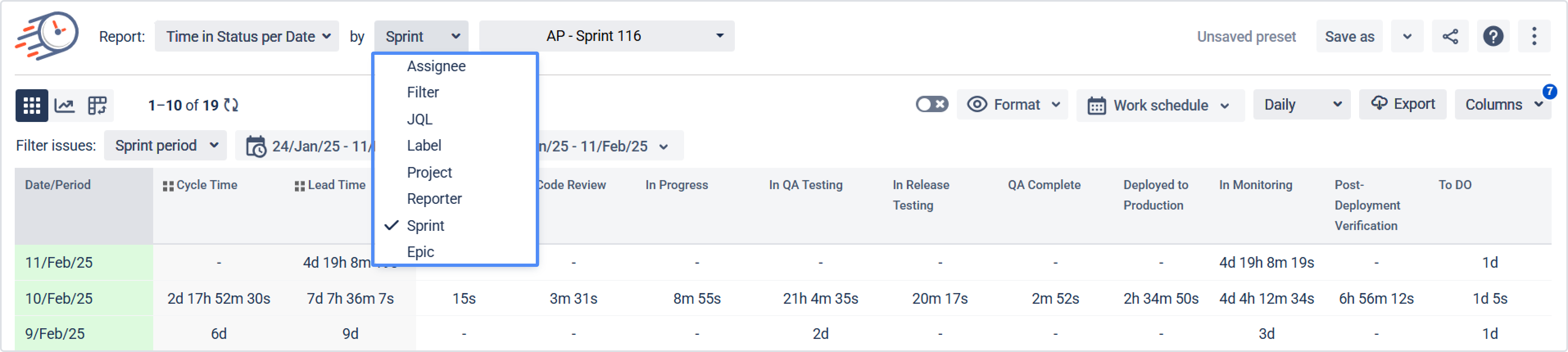This screenshot has height=352, width=1568.
Task: Switch to chart view
Action: (x=65, y=105)
